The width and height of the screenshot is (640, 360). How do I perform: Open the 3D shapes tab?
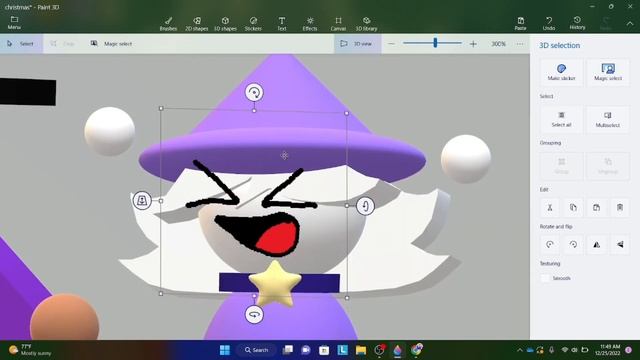[225, 24]
